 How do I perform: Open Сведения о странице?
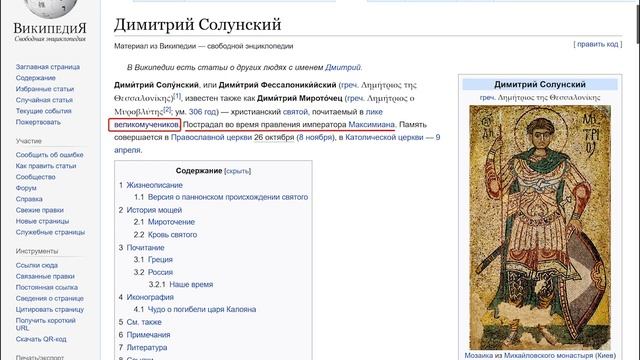(49, 298)
